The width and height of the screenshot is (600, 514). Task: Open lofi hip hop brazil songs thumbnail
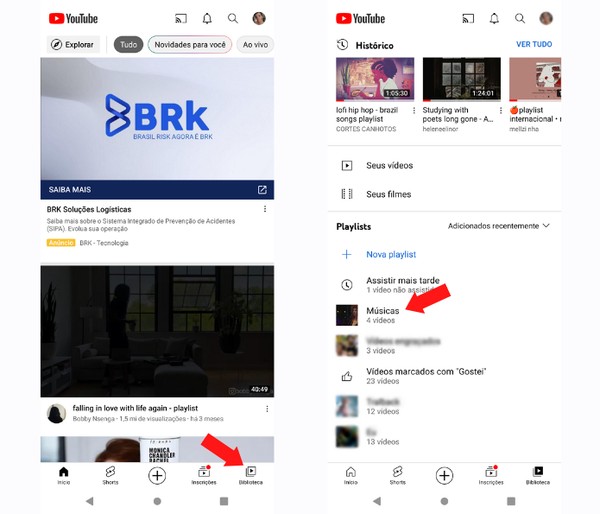click(375, 79)
